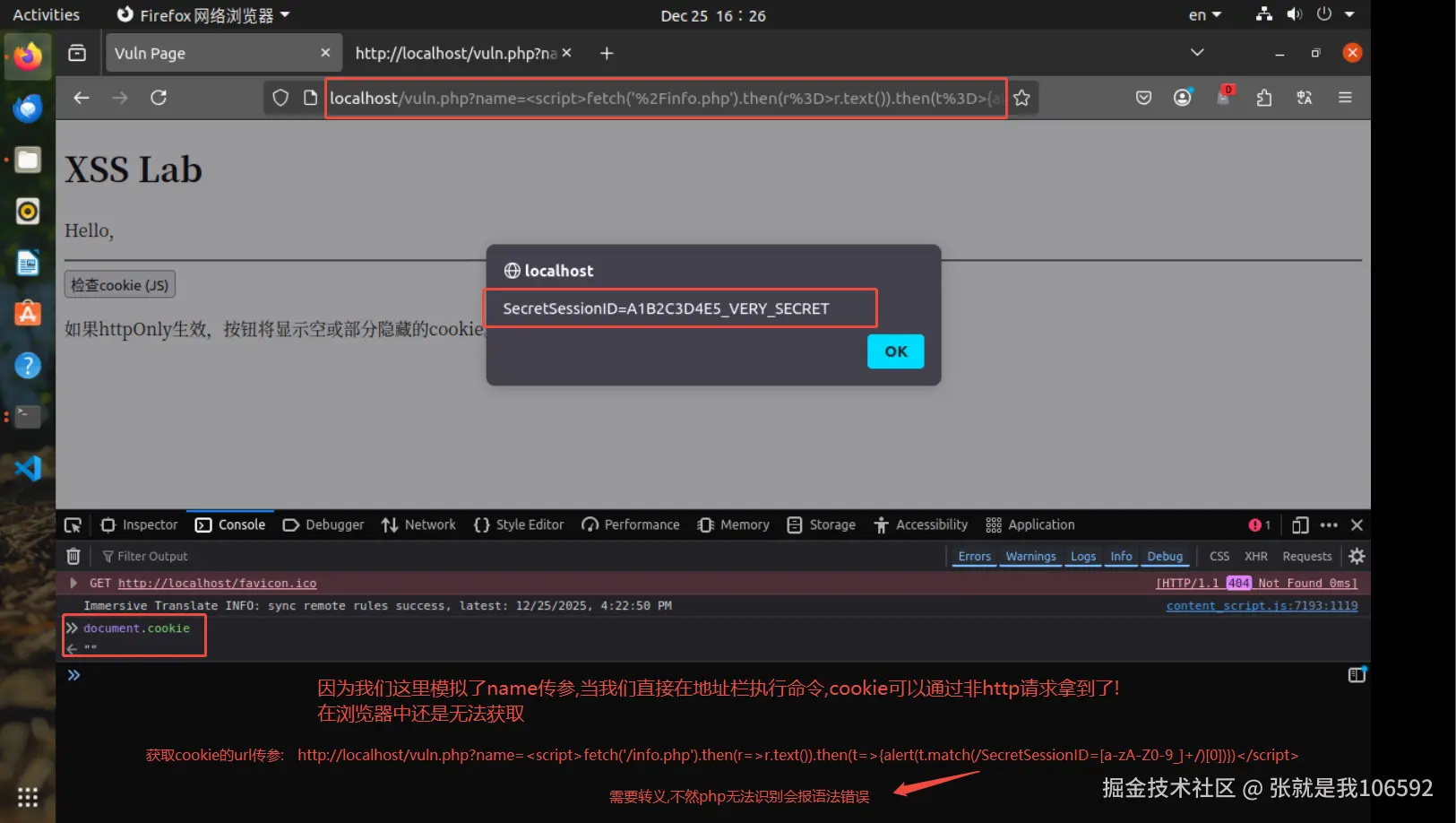This screenshot has width=1456, height=823.
Task: Toggle the Warnings console filter
Action: click(x=1031, y=557)
